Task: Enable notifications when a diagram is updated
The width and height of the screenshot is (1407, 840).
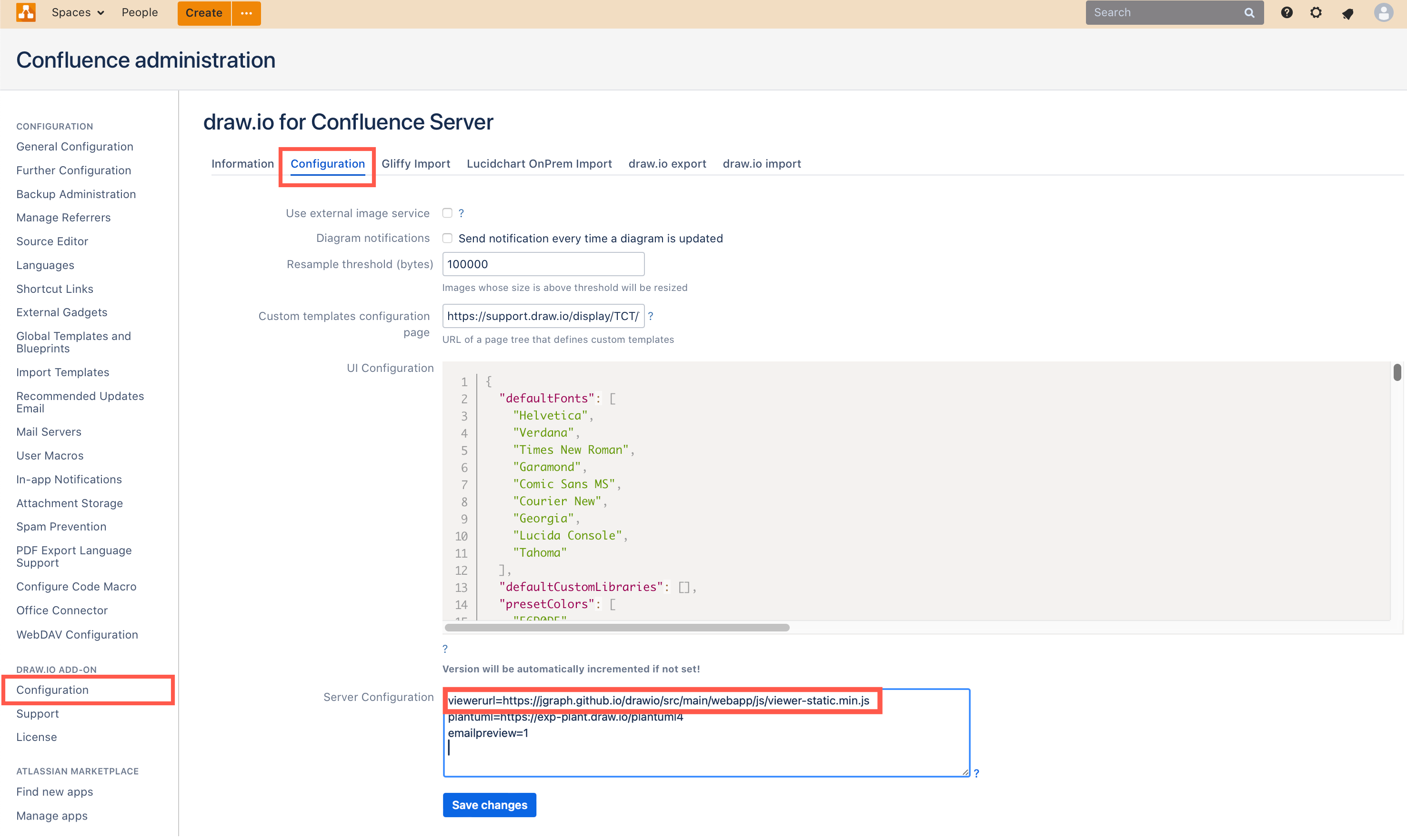Action: (x=447, y=238)
